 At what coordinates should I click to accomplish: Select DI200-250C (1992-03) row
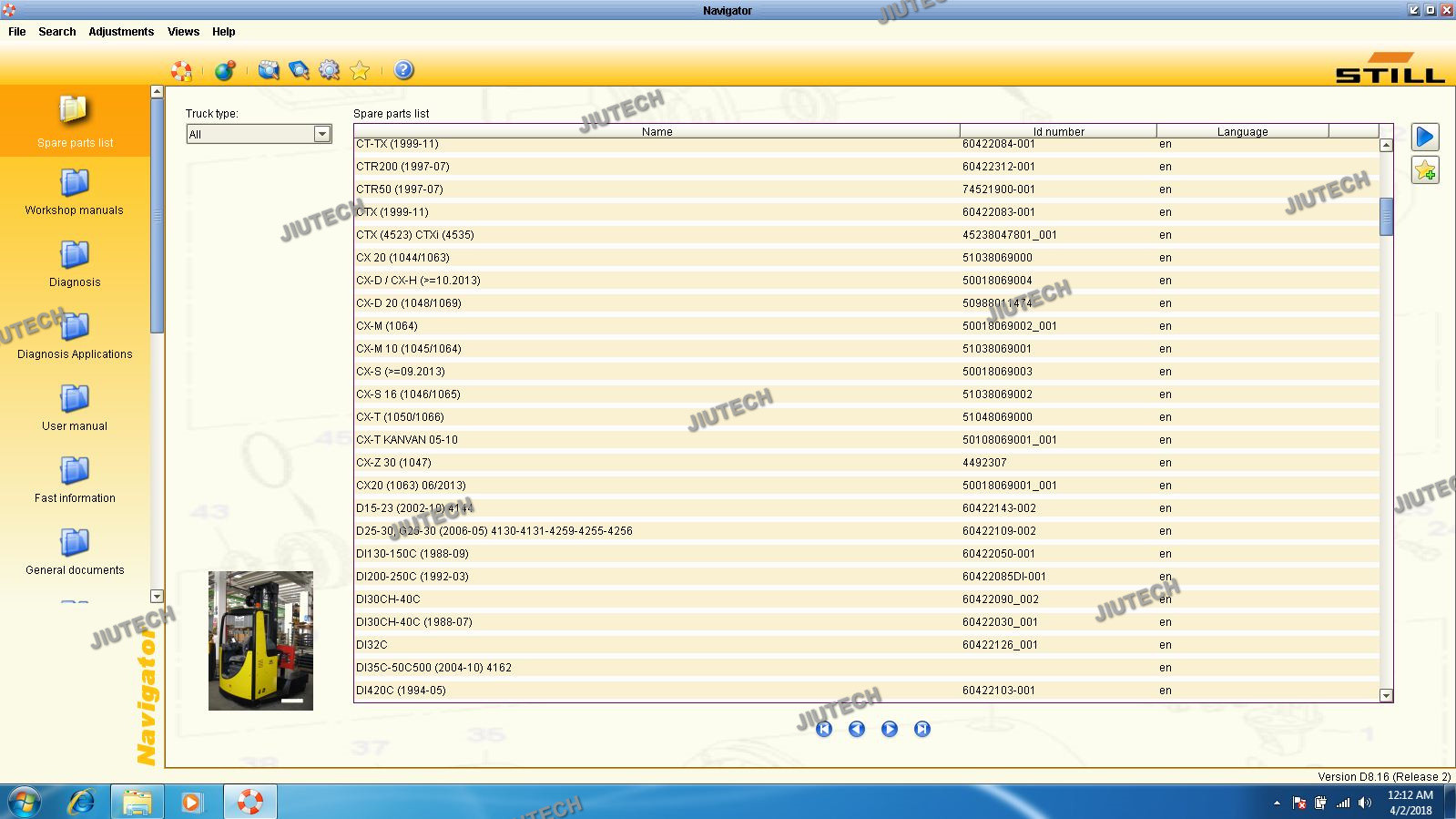tap(867, 577)
